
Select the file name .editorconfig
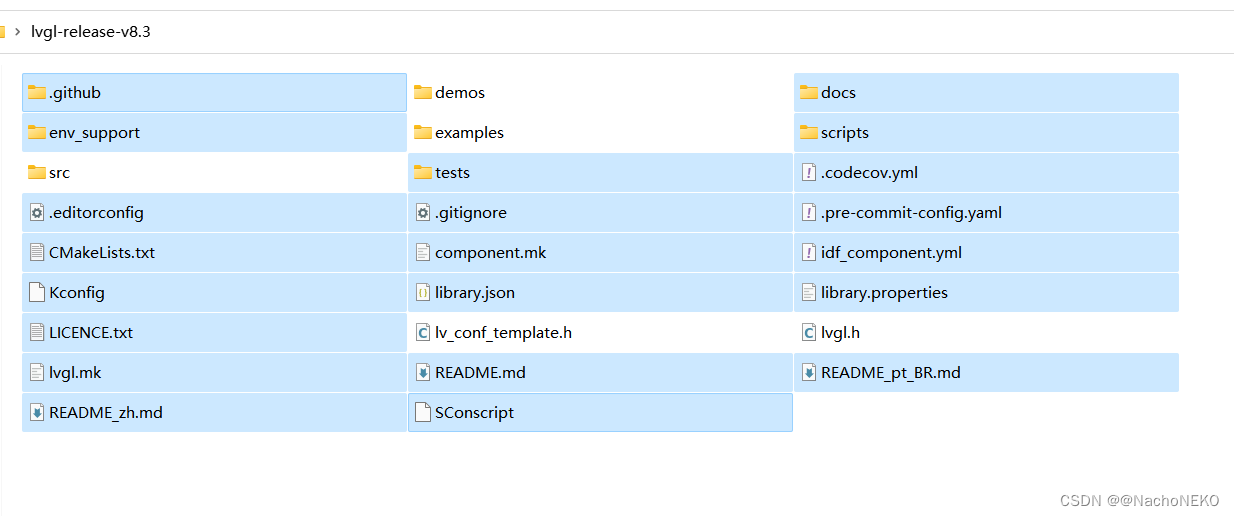pos(96,212)
